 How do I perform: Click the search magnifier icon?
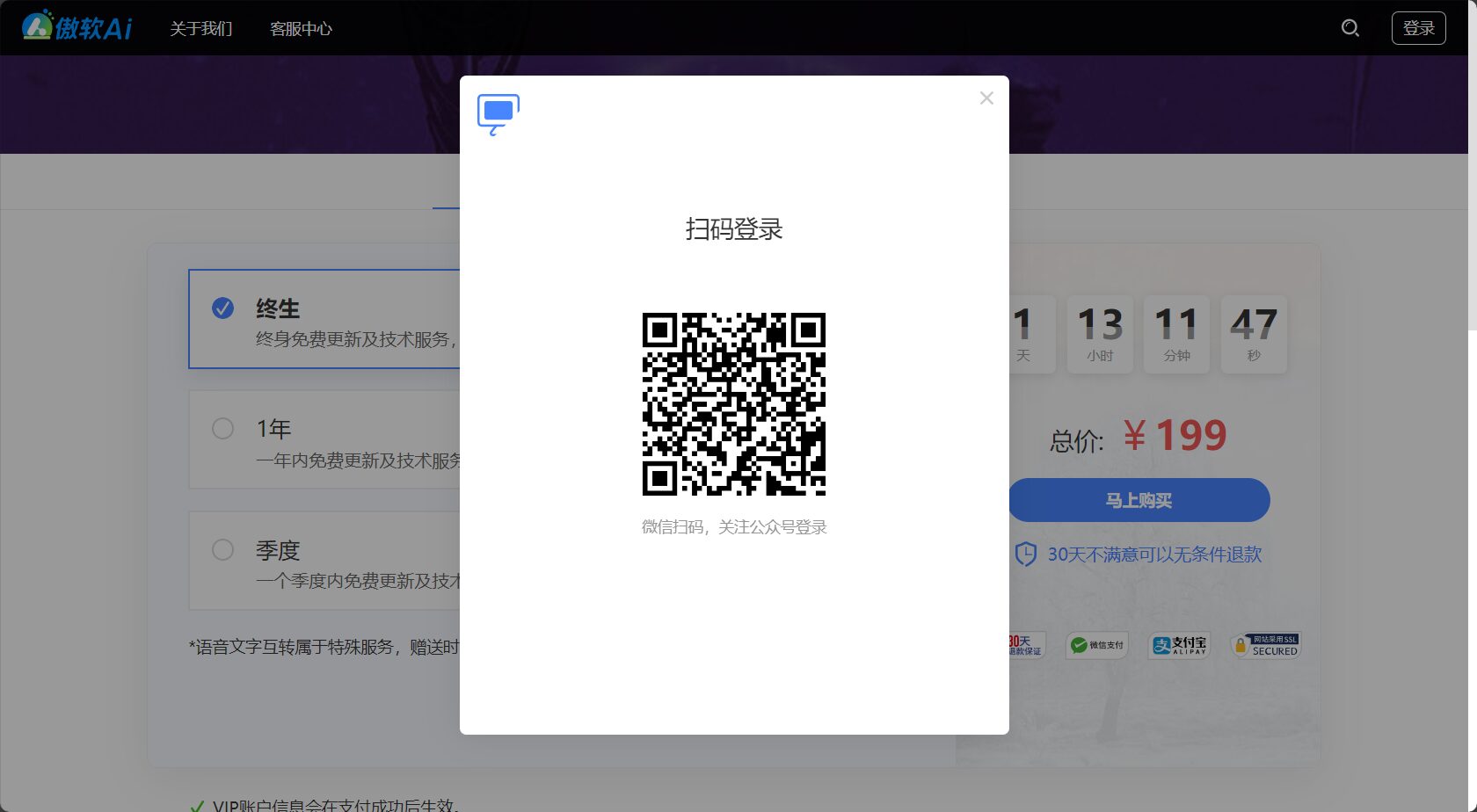[x=1350, y=28]
